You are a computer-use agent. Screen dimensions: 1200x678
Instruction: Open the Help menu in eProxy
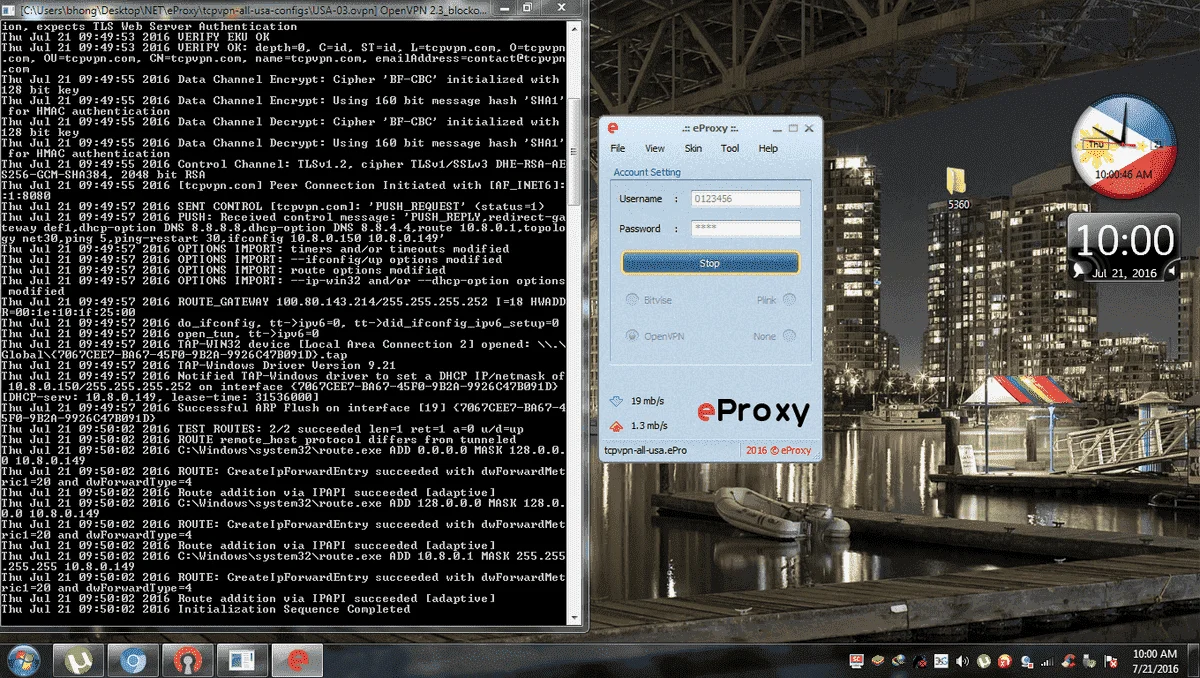768,148
